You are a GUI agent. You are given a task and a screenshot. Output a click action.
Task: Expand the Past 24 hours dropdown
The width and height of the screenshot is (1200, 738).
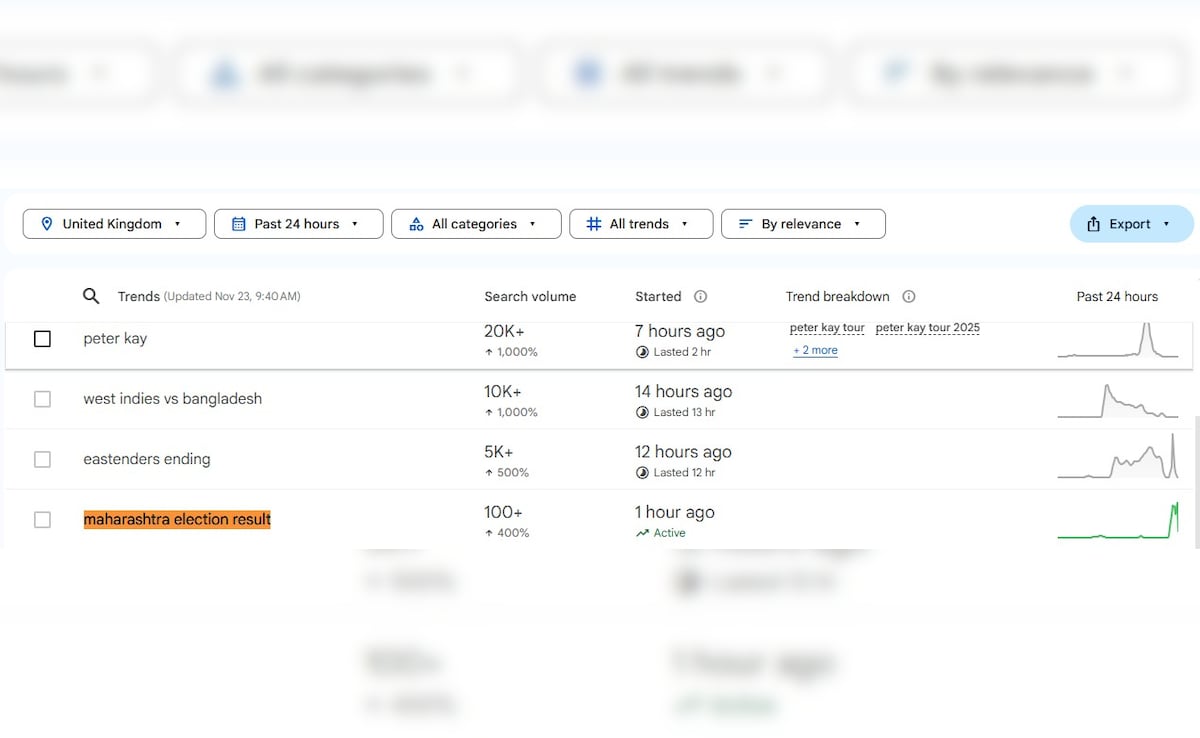298,224
